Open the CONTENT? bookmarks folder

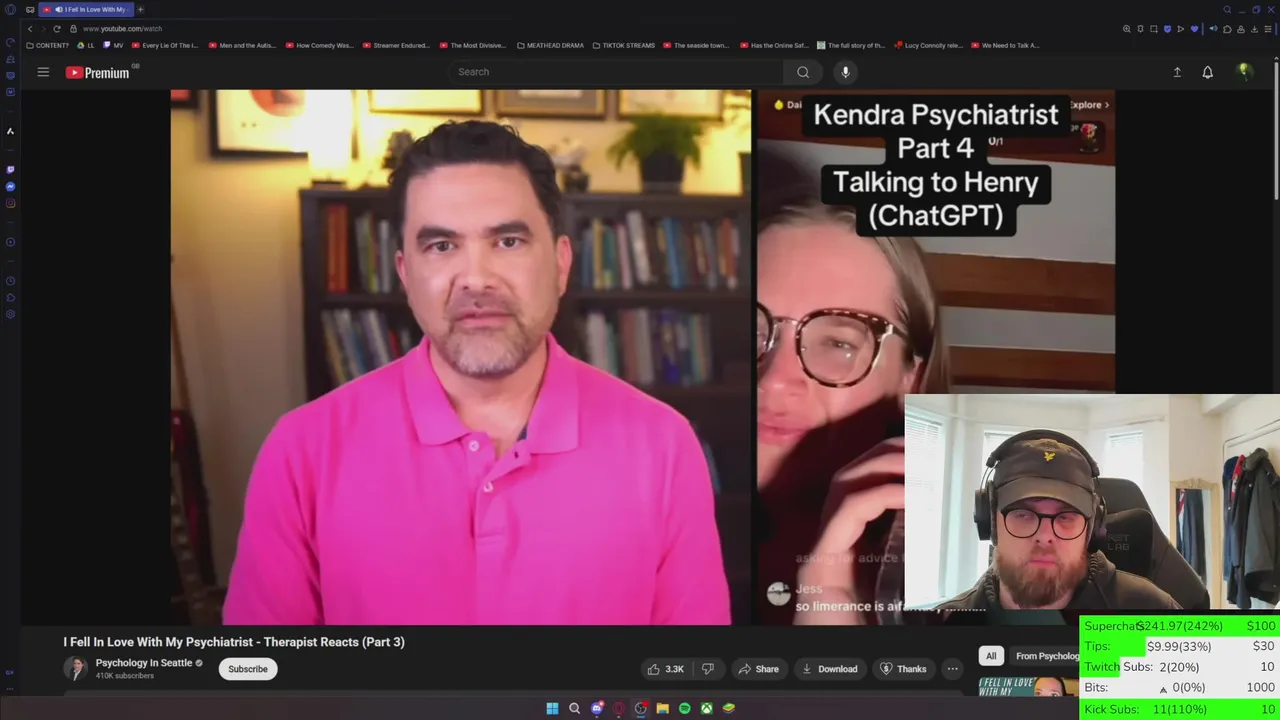[x=47, y=45]
